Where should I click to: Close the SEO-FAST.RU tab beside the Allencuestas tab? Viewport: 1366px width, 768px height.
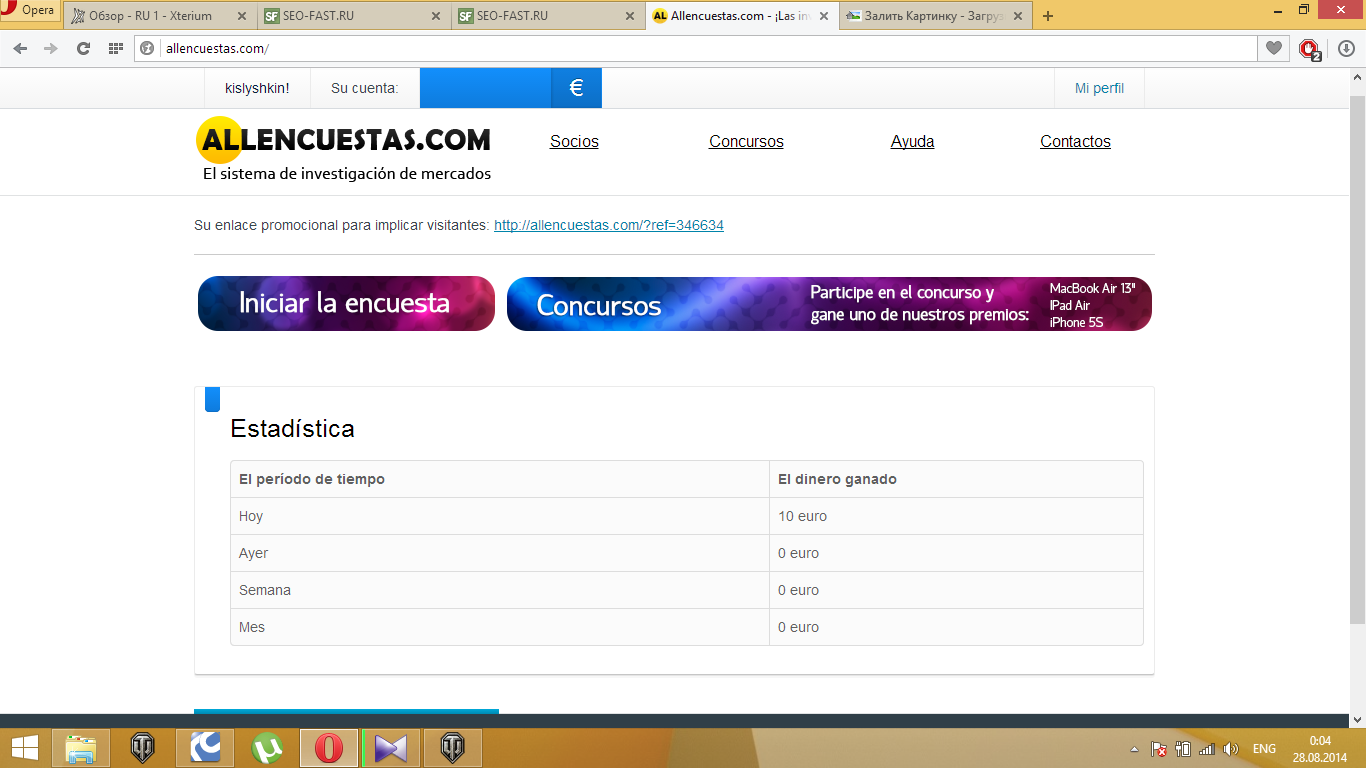(x=630, y=16)
